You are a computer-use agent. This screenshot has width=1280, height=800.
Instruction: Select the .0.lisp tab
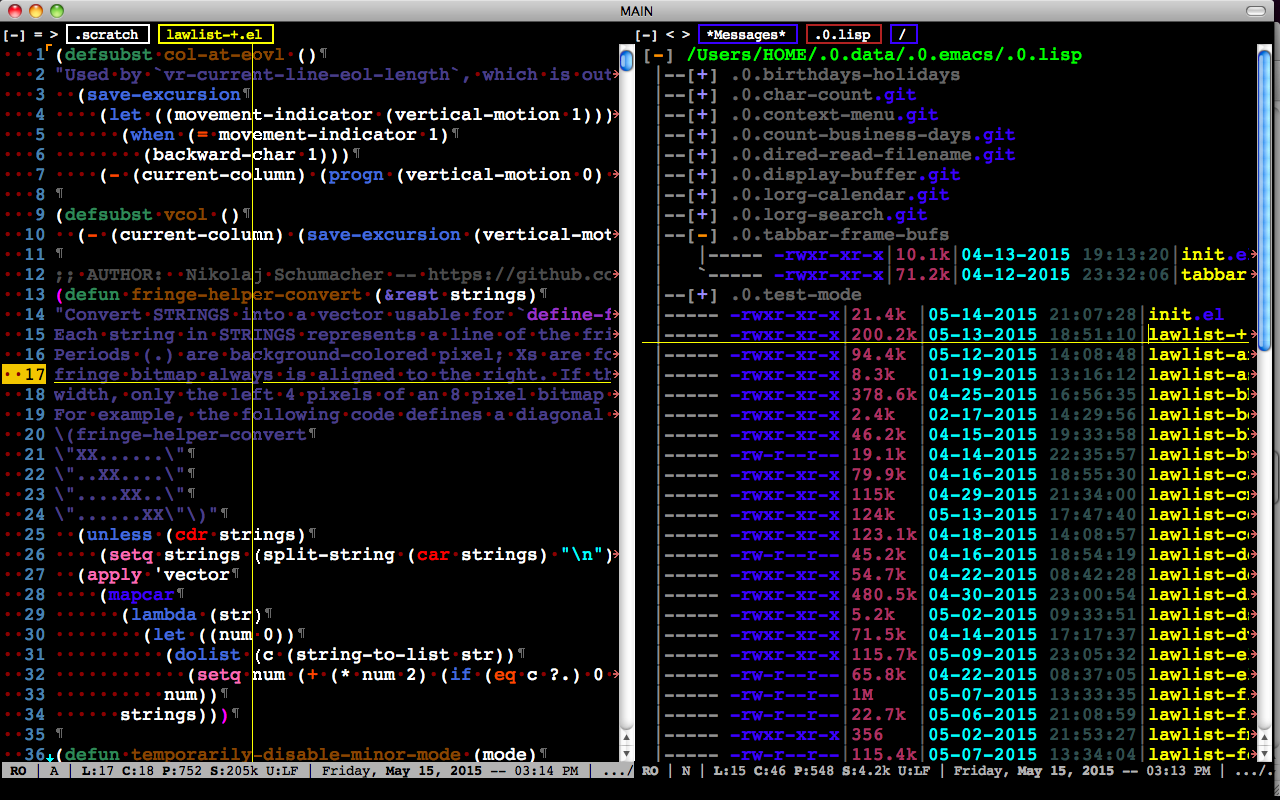coord(843,35)
